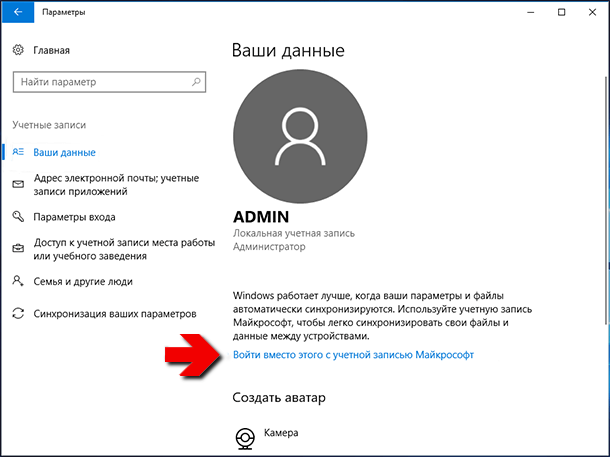Open Главная settings home

[x=51, y=51]
